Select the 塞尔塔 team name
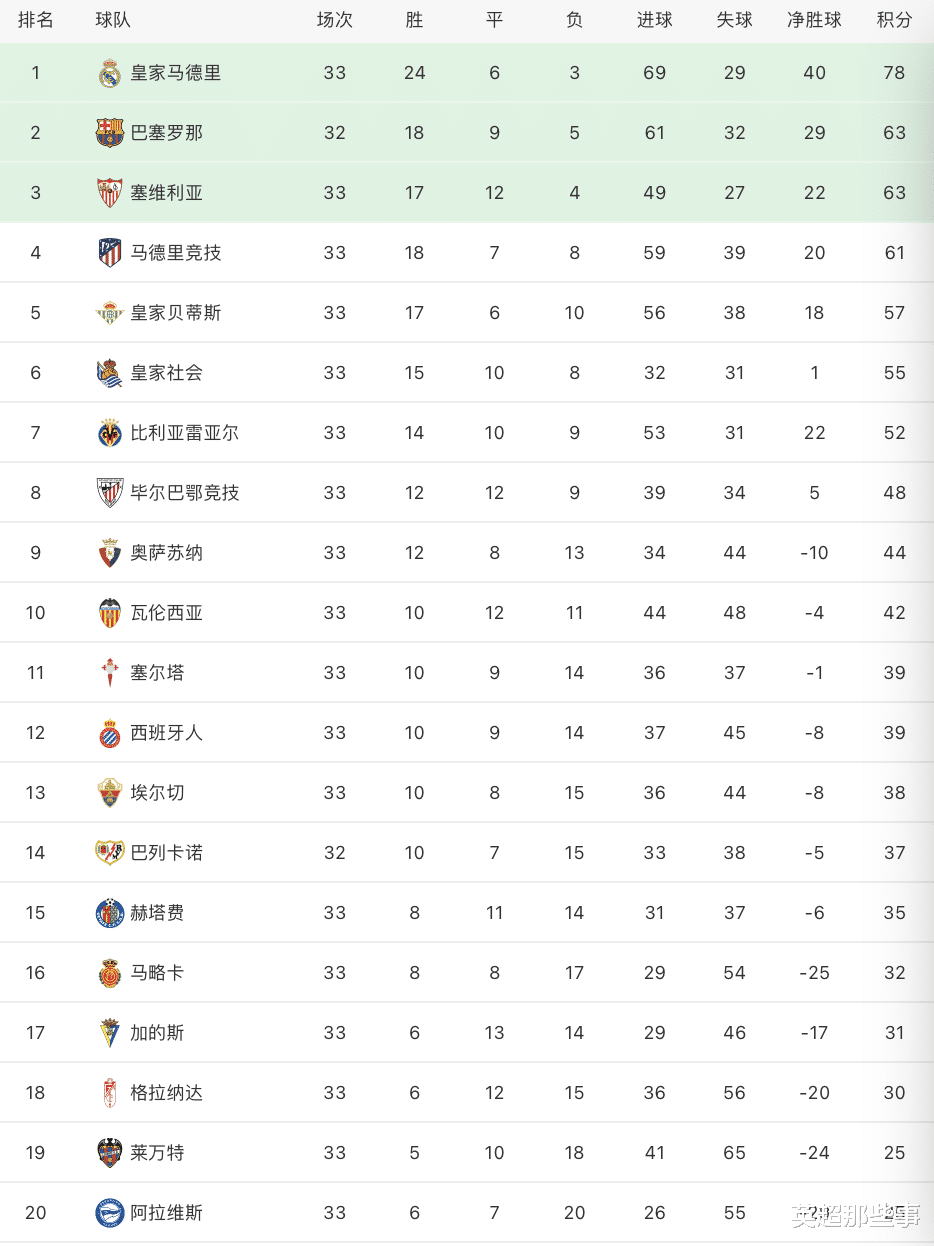 tap(158, 673)
